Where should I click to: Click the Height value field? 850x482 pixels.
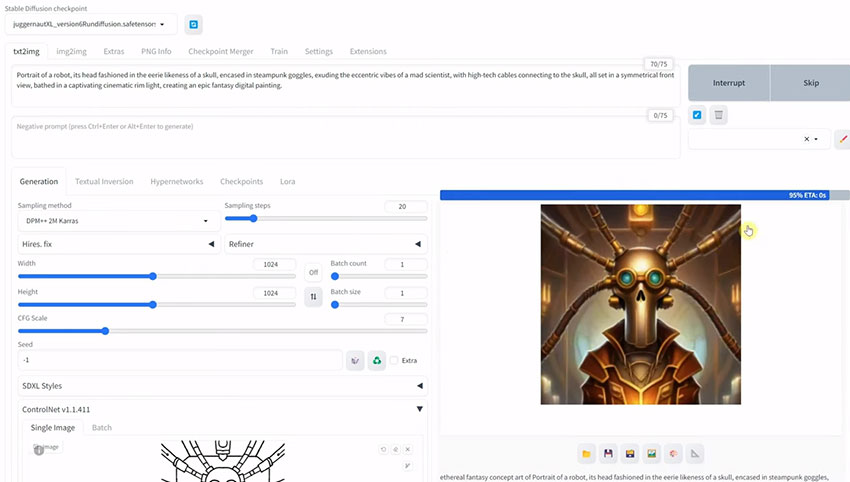(x=274, y=293)
